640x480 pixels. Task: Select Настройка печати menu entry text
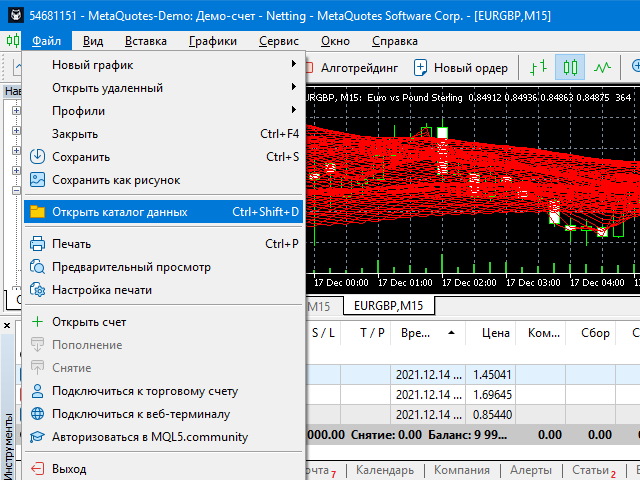102,290
